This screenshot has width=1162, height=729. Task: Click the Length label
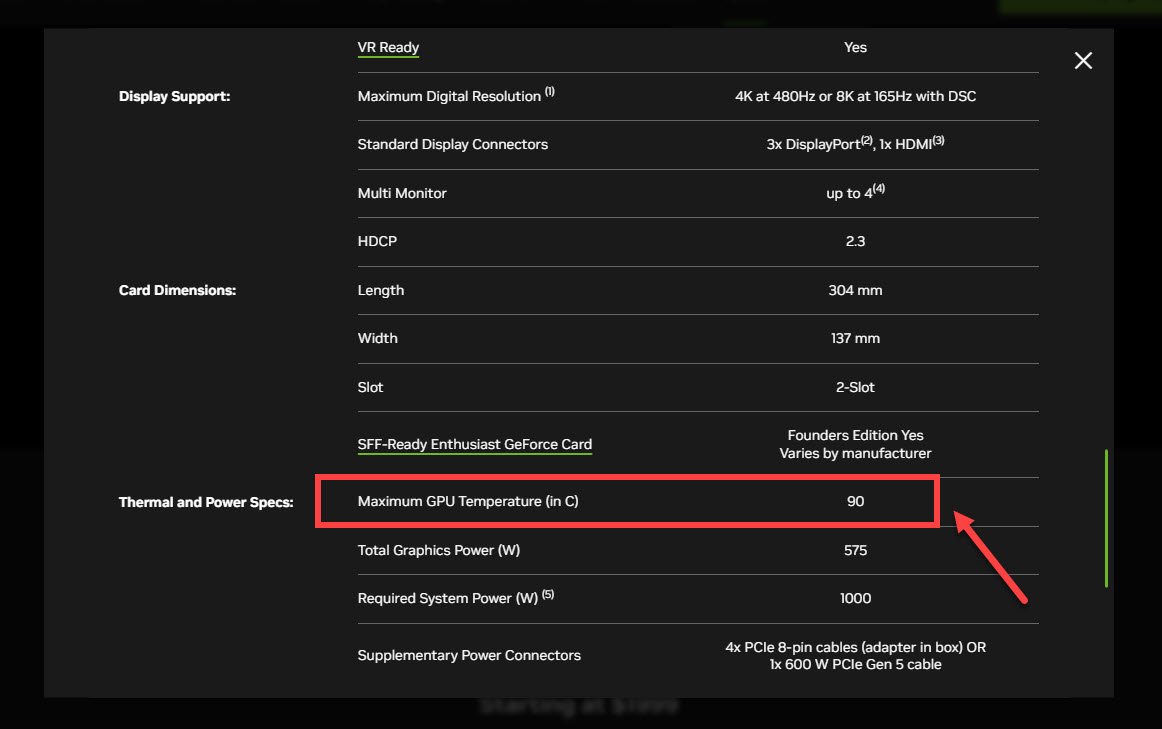(x=381, y=290)
